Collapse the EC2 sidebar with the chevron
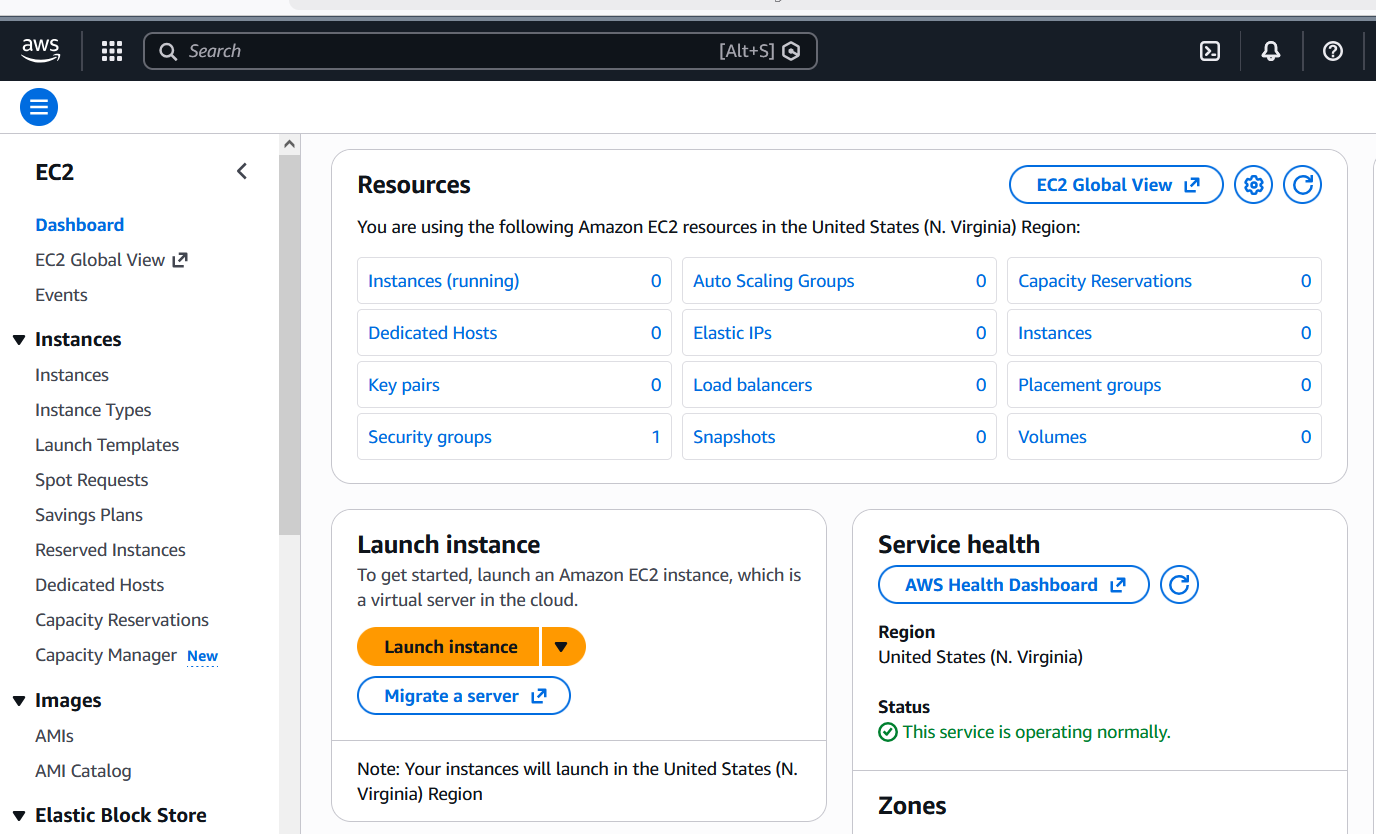 (x=241, y=171)
